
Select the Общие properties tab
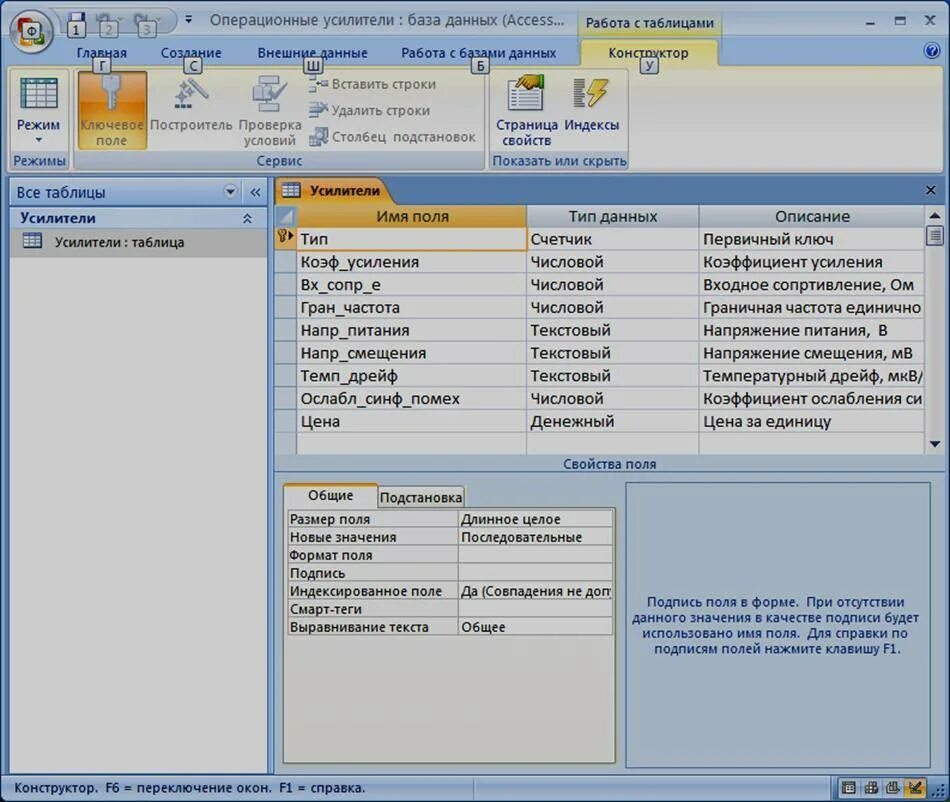tap(330, 495)
